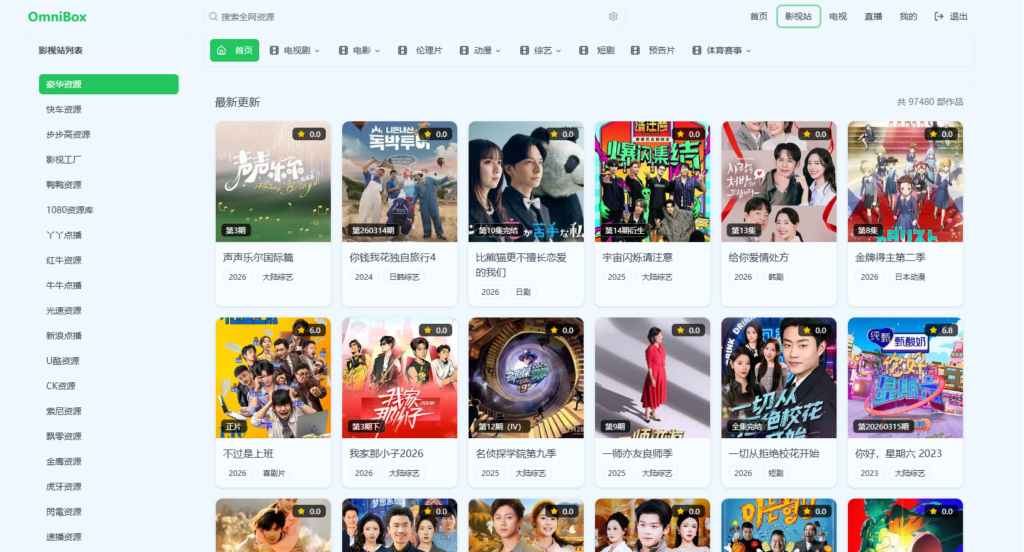Viewport: 1024px width, 552px height.
Task: Select 快车资源 in the source list
Action: point(64,110)
